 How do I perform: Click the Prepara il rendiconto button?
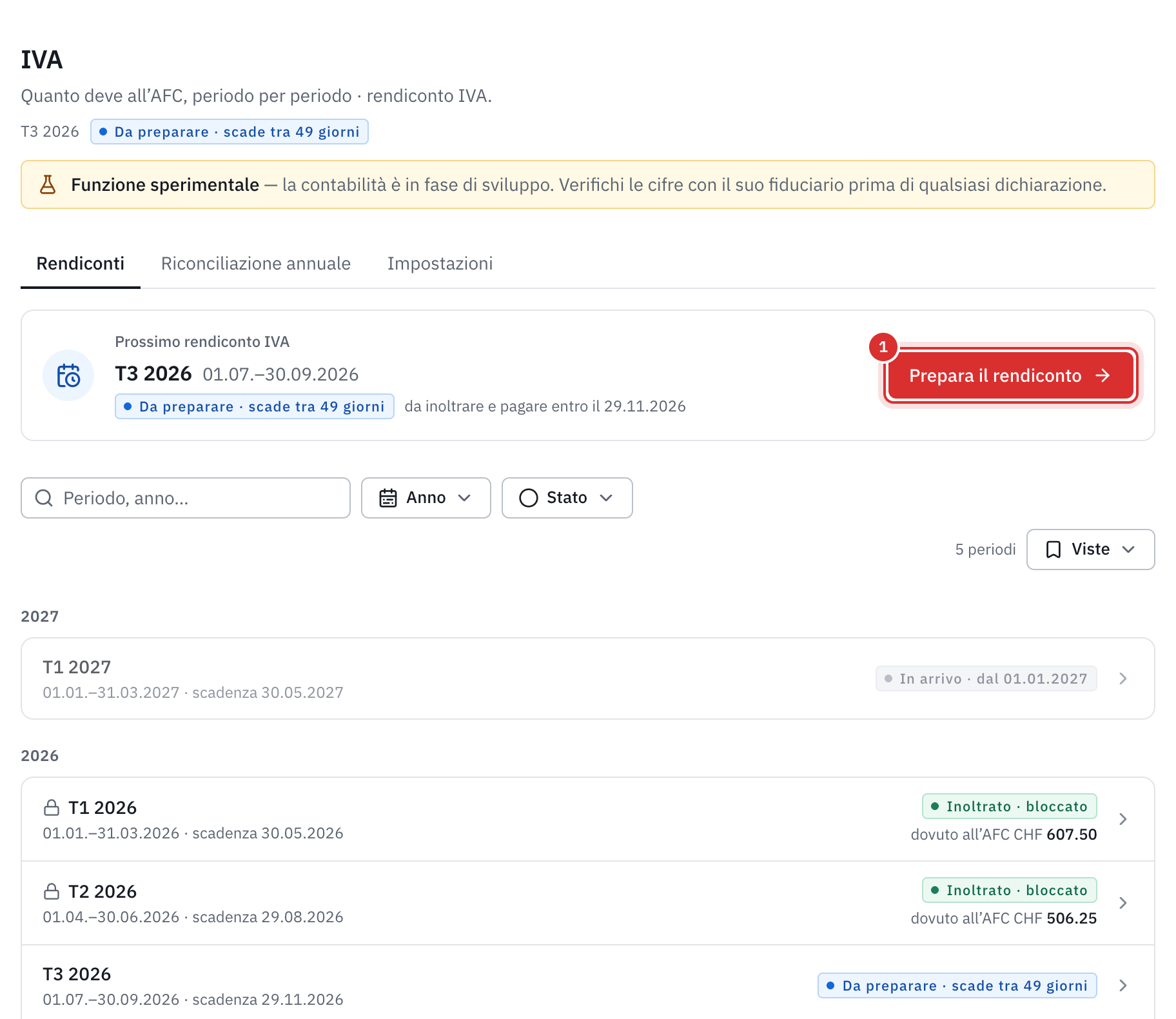point(1010,375)
